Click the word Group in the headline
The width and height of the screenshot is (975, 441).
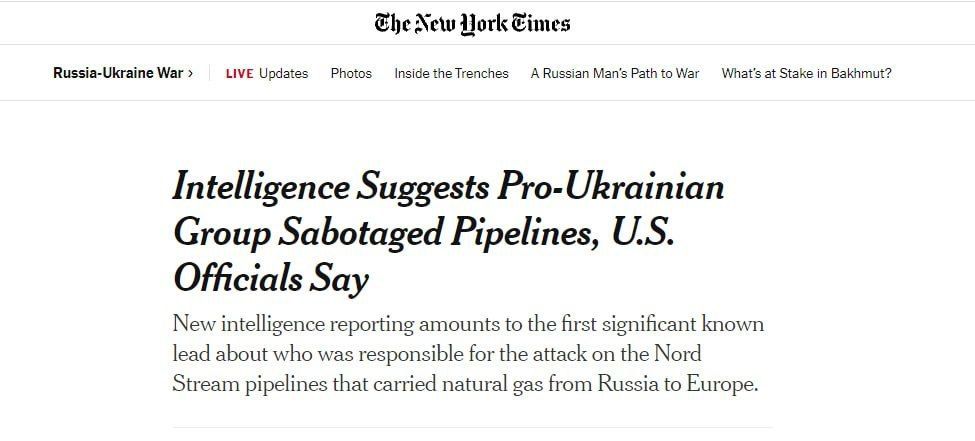coord(222,232)
